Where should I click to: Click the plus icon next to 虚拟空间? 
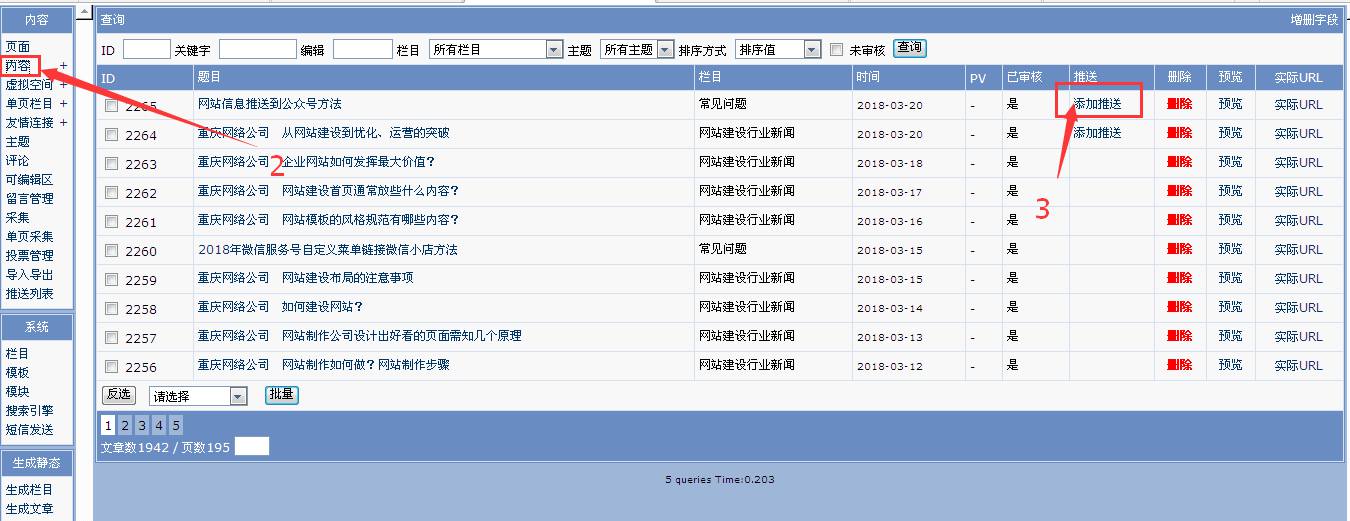63,85
